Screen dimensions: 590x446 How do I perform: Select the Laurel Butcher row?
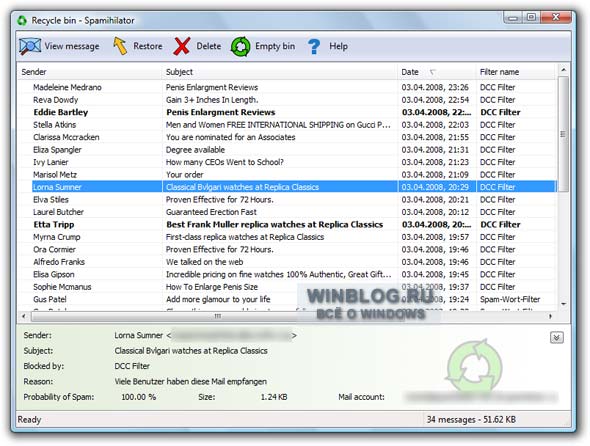287,212
